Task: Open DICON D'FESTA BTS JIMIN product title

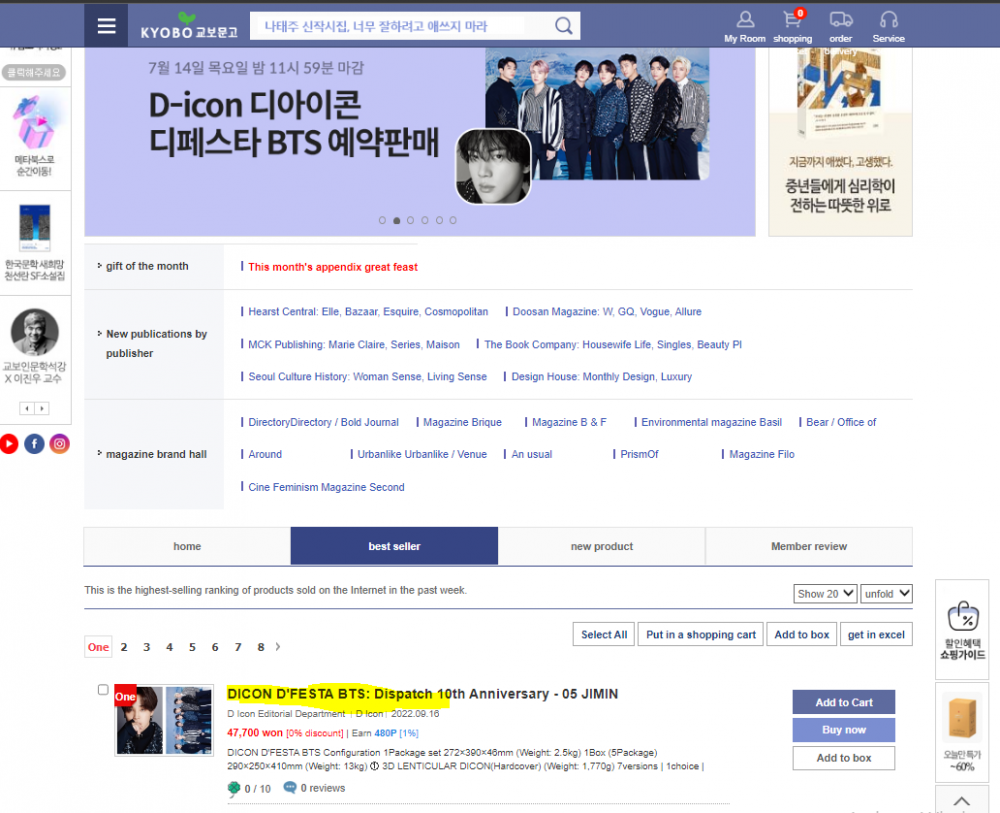Action: (422, 694)
